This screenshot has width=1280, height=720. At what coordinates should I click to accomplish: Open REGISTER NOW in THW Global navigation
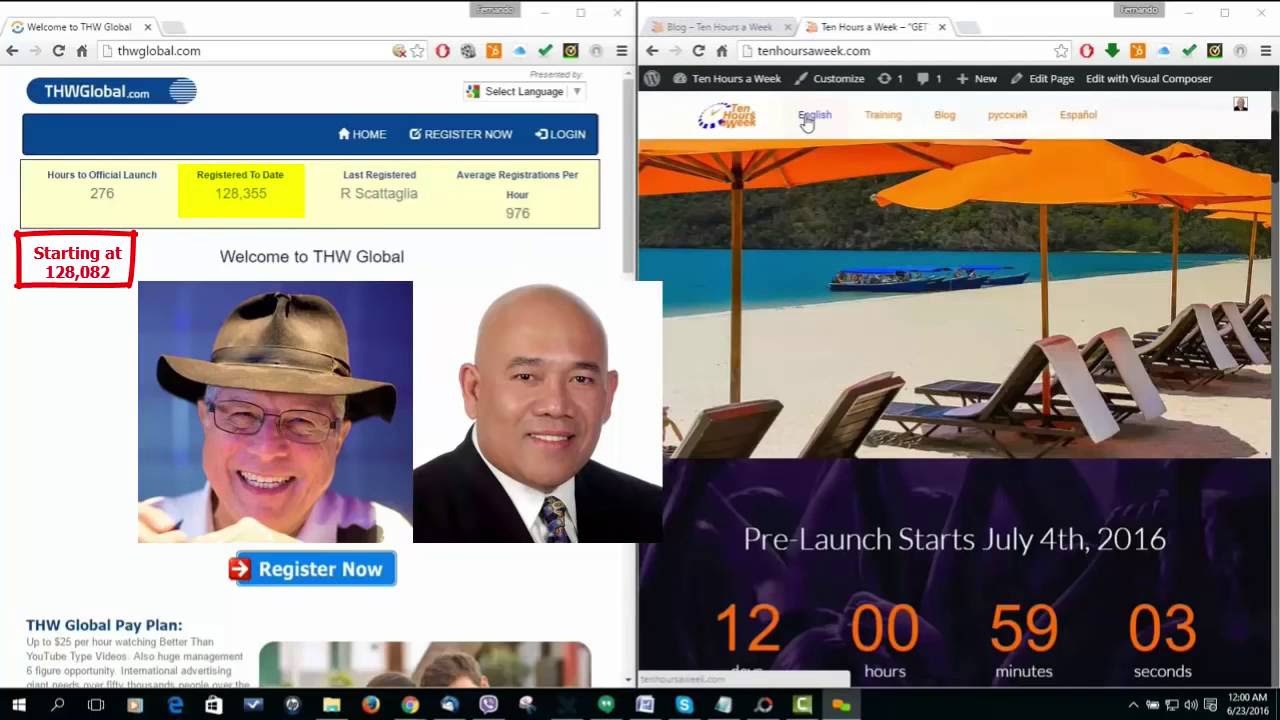click(461, 134)
